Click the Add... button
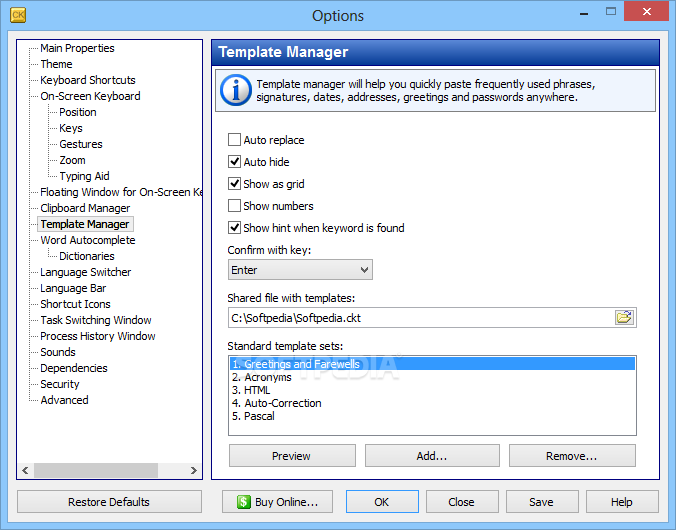 (x=432, y=456)
